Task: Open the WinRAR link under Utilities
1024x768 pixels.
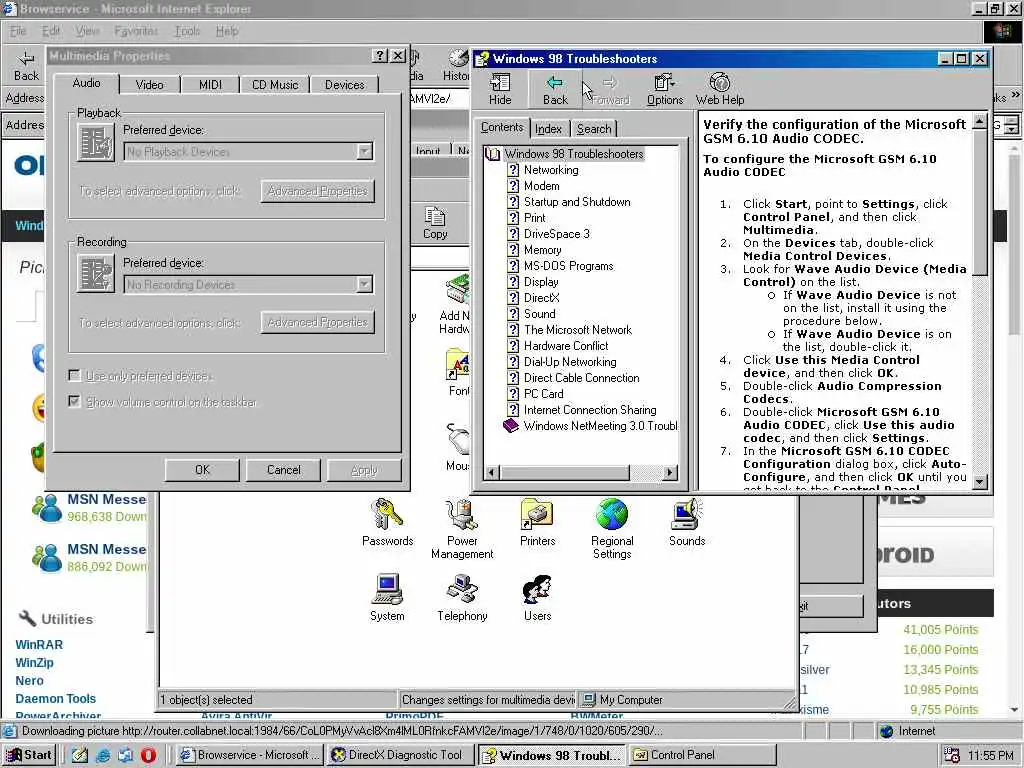Action: coord(39,645)
